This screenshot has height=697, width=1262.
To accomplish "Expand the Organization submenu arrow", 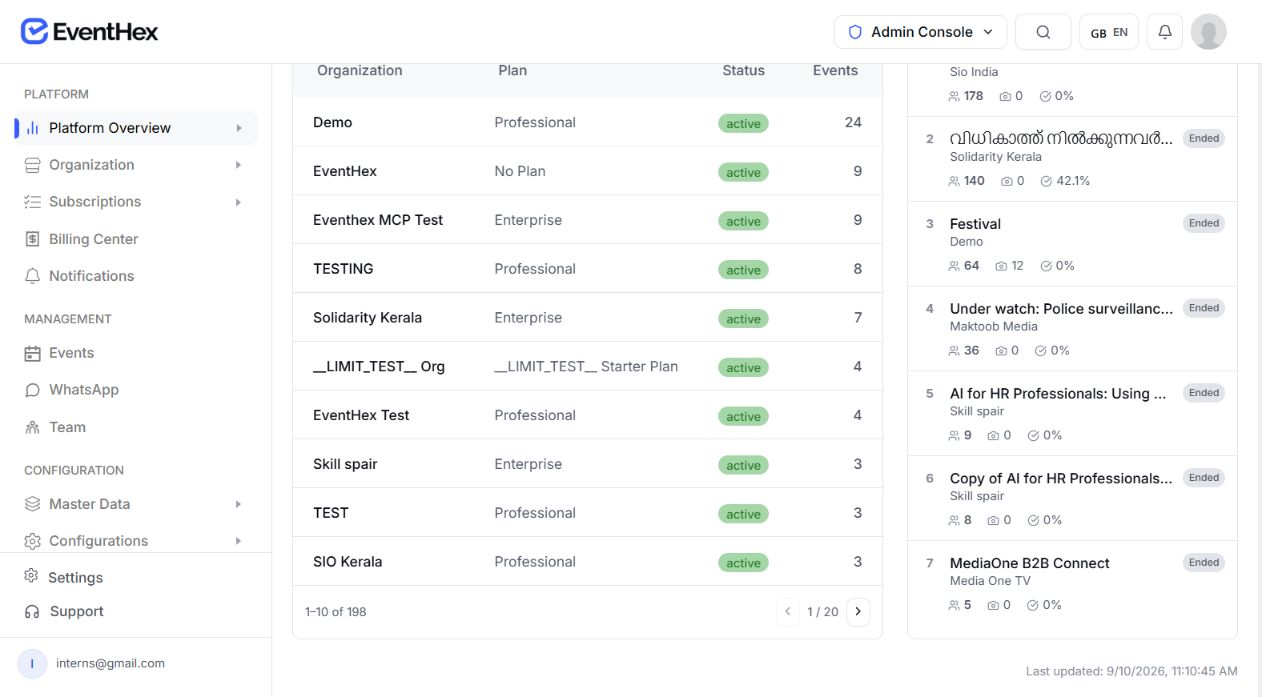I will point(238,165).
